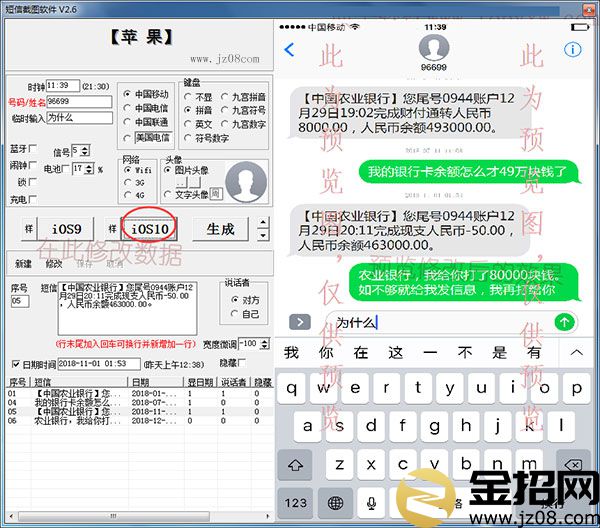This screenshot has width=600, height=528.
Task: Tap candidate word 我 in suggestion bar
Action: pos(291,352)
